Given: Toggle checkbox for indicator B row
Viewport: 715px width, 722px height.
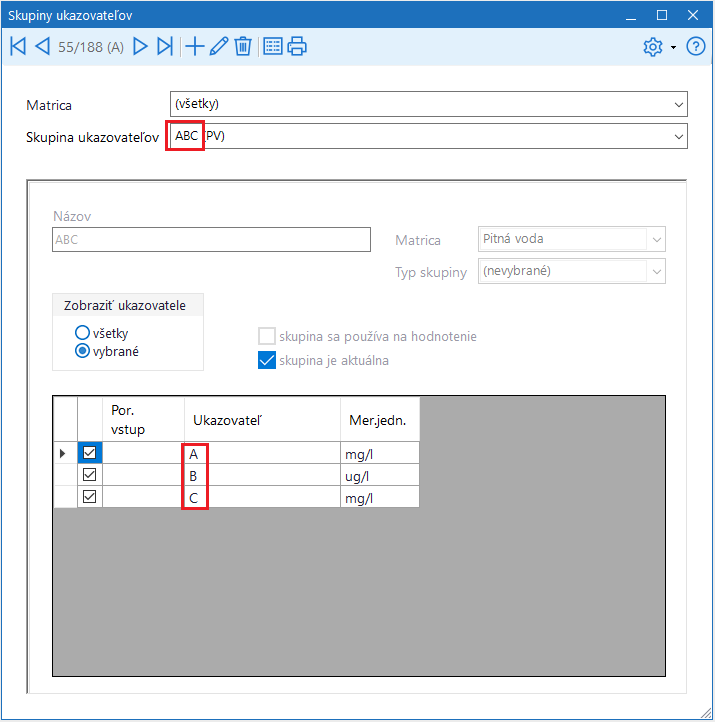Looking at the screenshot, I should pos(89,475).
